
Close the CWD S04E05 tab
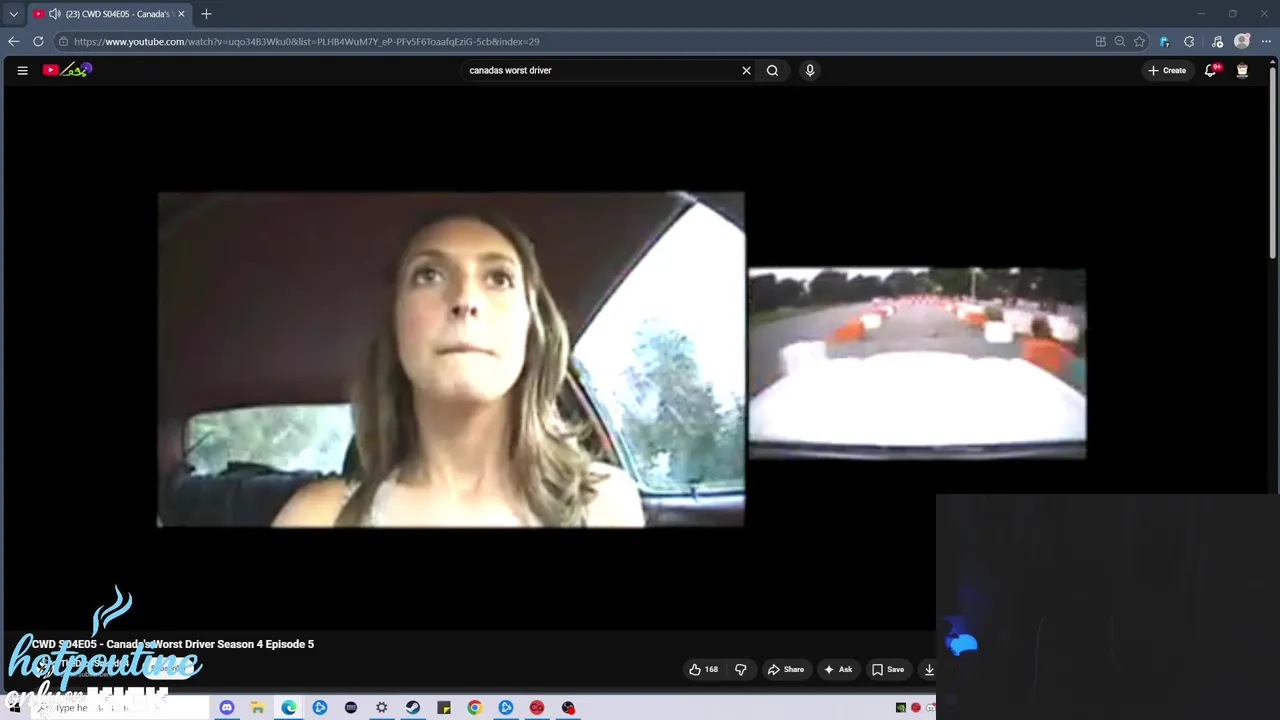pyautogui.click(x=181, y=14)
